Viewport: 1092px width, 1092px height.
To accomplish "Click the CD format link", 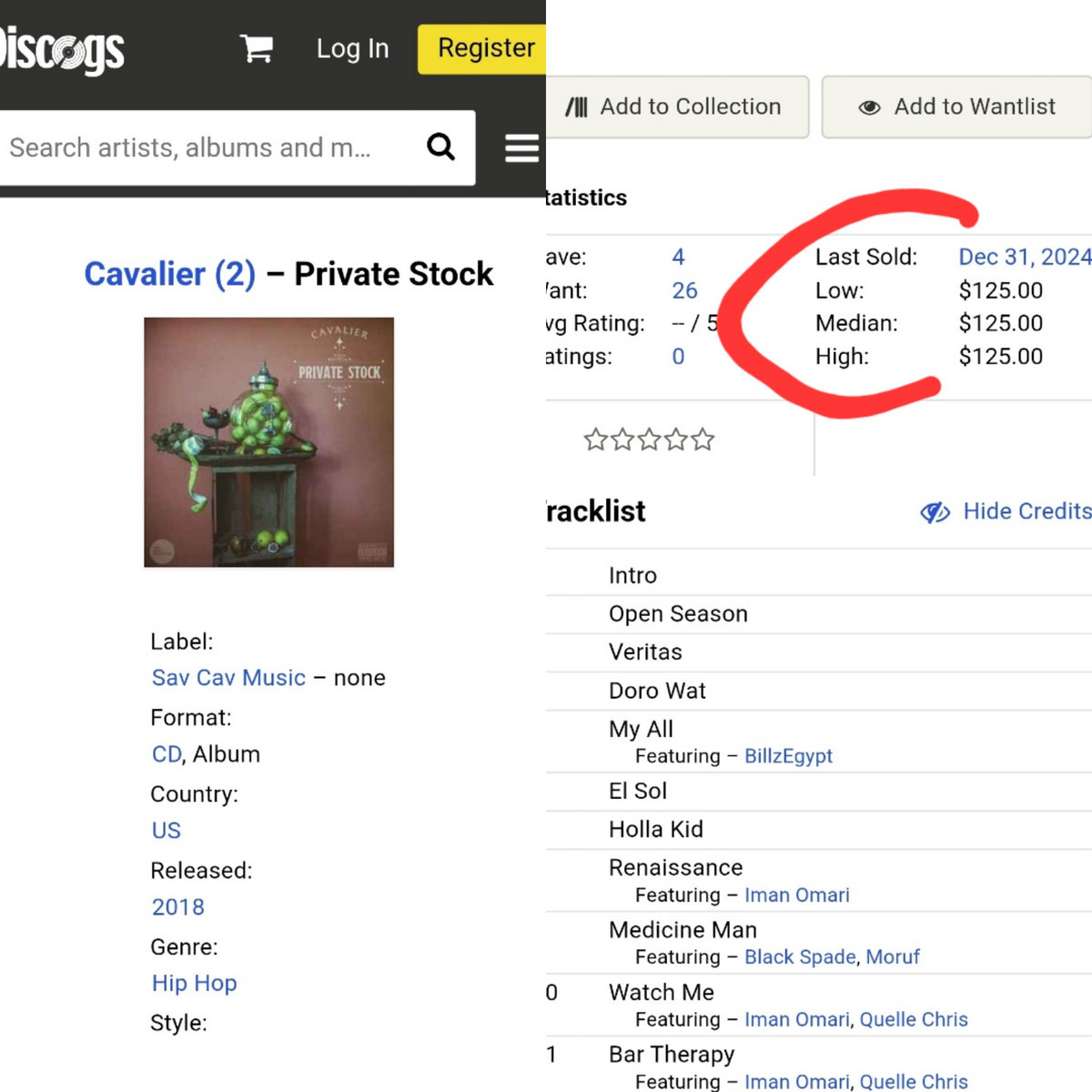I will click(x=167, y=754).
